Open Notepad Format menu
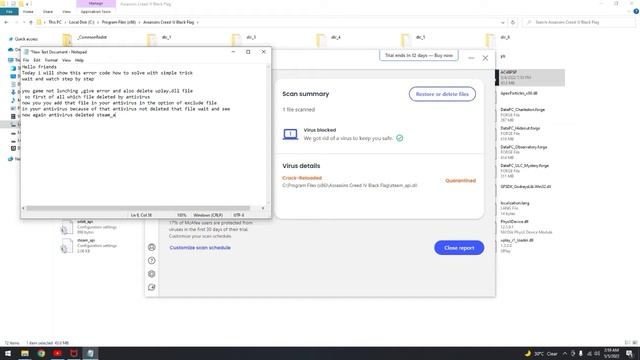The image size is (640, 360). click(x=51, y=60)
